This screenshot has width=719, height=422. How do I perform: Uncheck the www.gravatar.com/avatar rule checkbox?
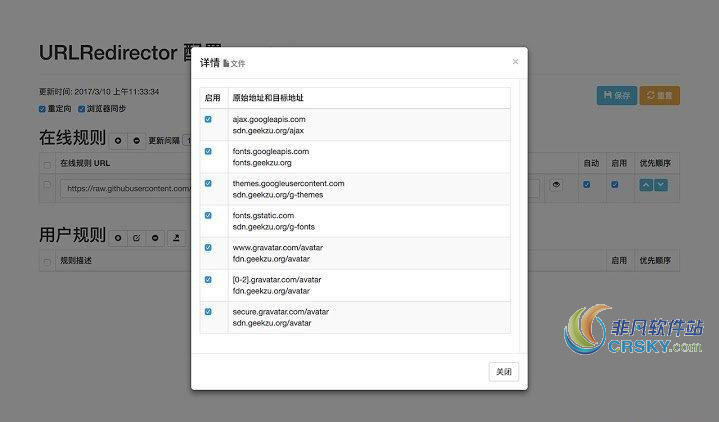point(208,248)
